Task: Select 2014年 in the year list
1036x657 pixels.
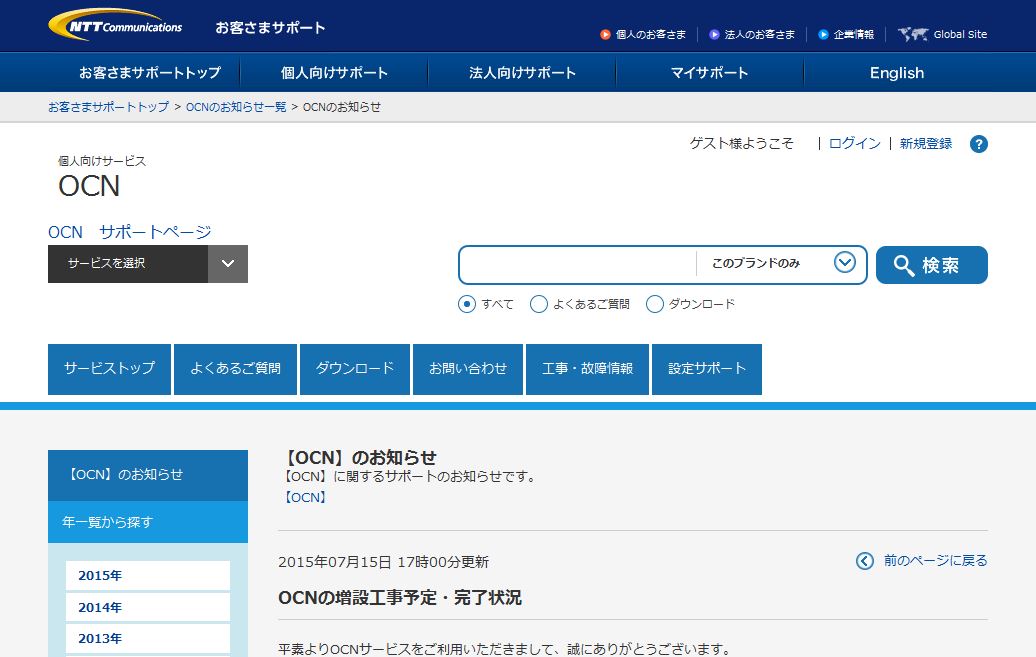Action: pyautogui.click(x=148, y=607)
